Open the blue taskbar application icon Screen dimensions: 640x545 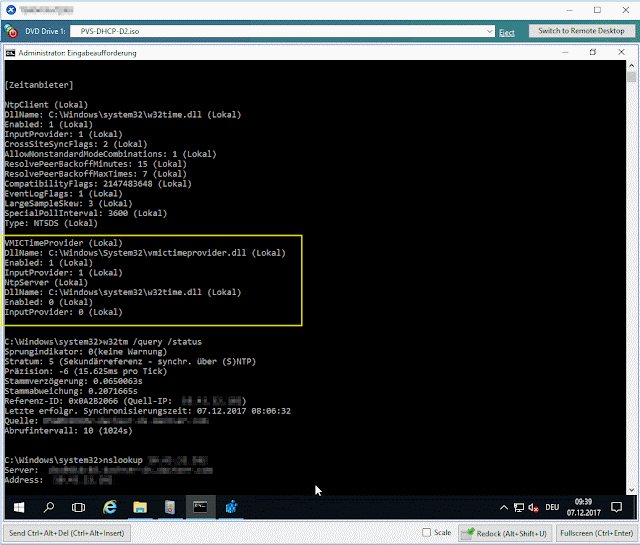231,507
